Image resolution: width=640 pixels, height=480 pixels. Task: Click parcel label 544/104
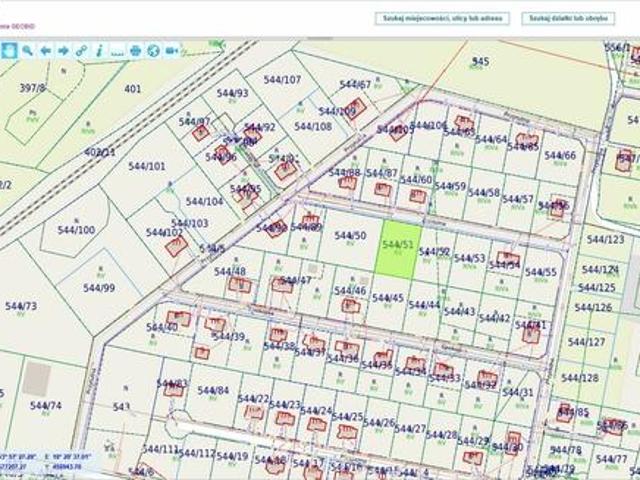(204, 201)
